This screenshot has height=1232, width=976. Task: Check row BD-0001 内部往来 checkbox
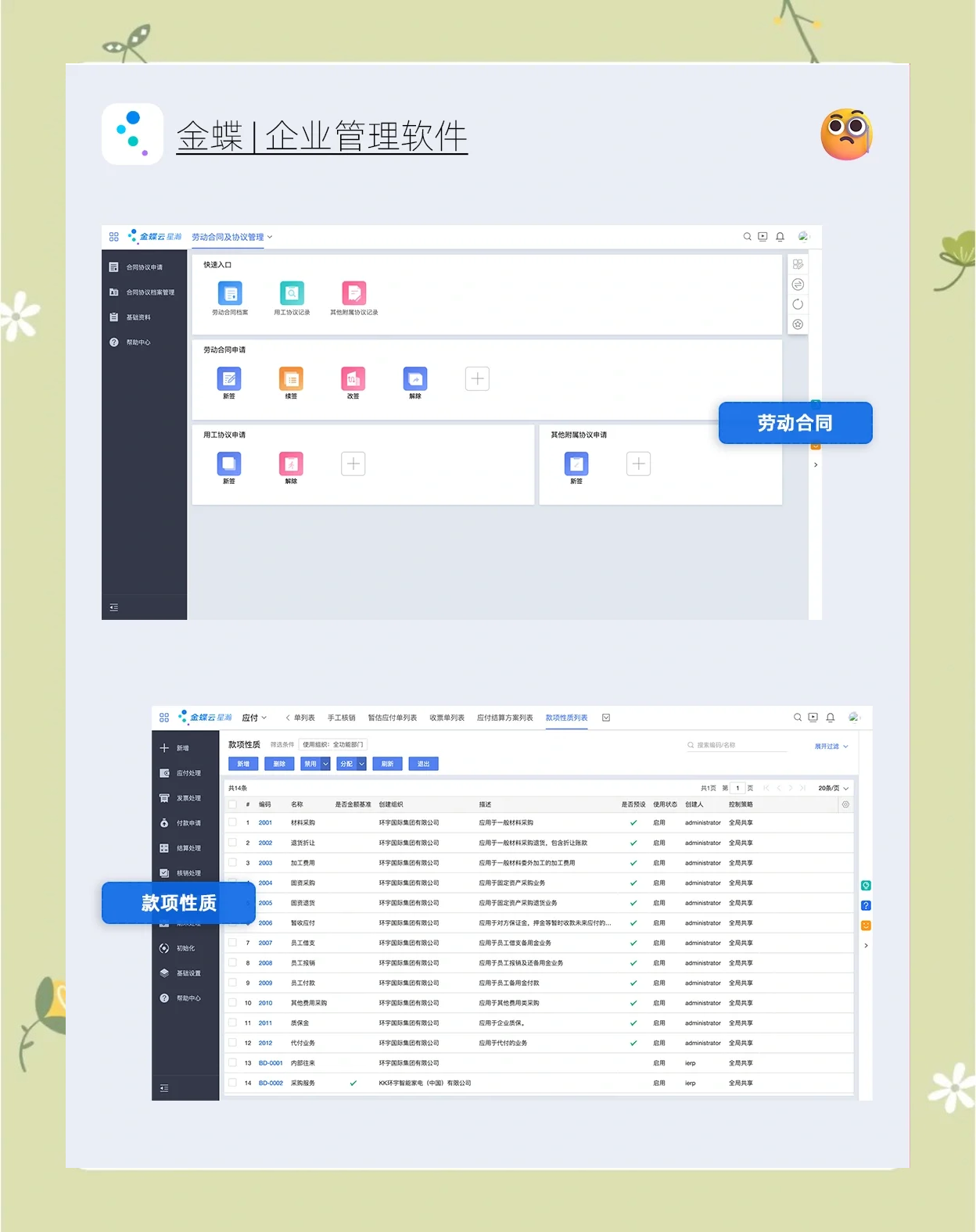(232, 1062)
